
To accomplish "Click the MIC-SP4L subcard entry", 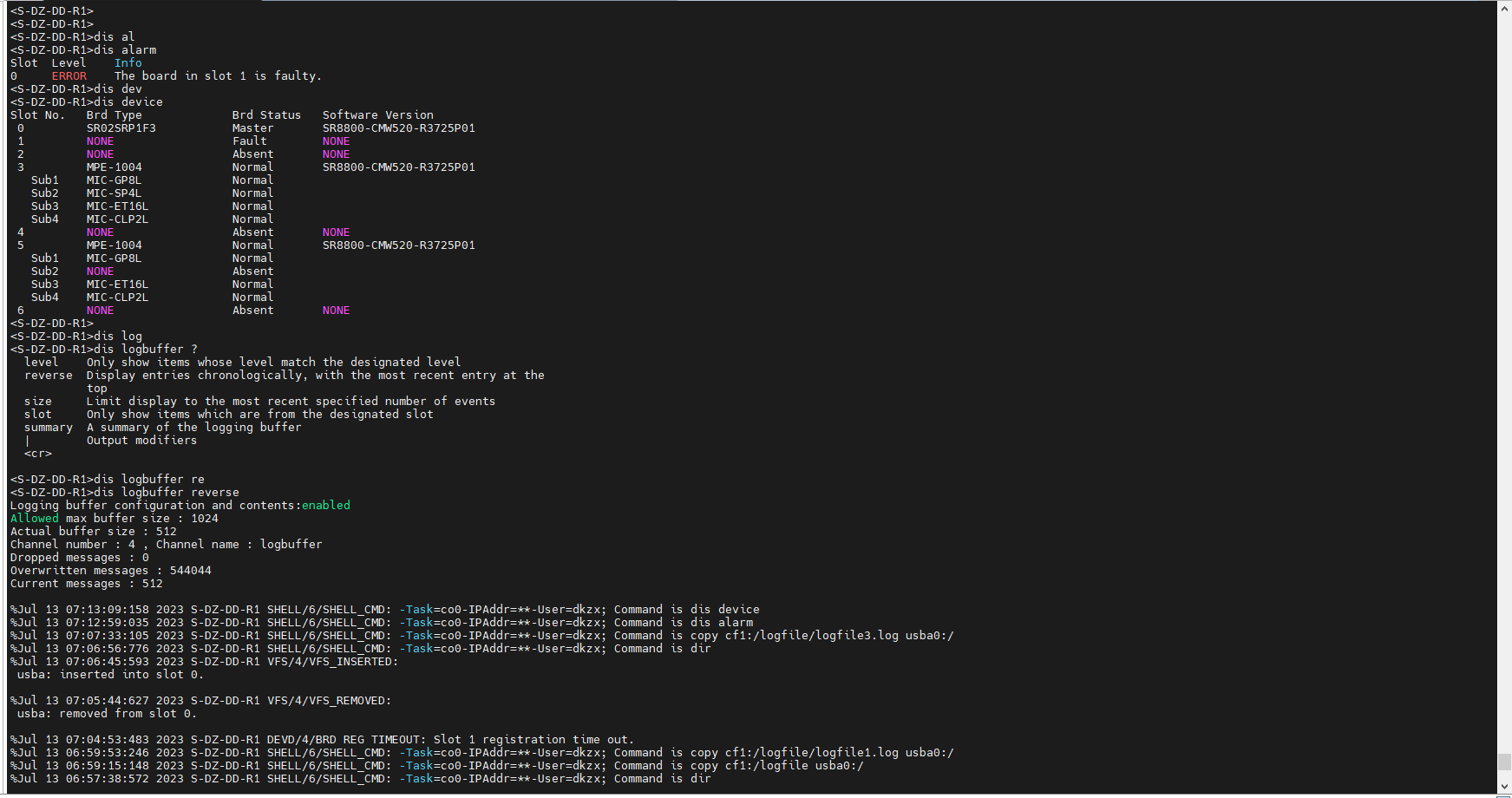I will point(114,193).
